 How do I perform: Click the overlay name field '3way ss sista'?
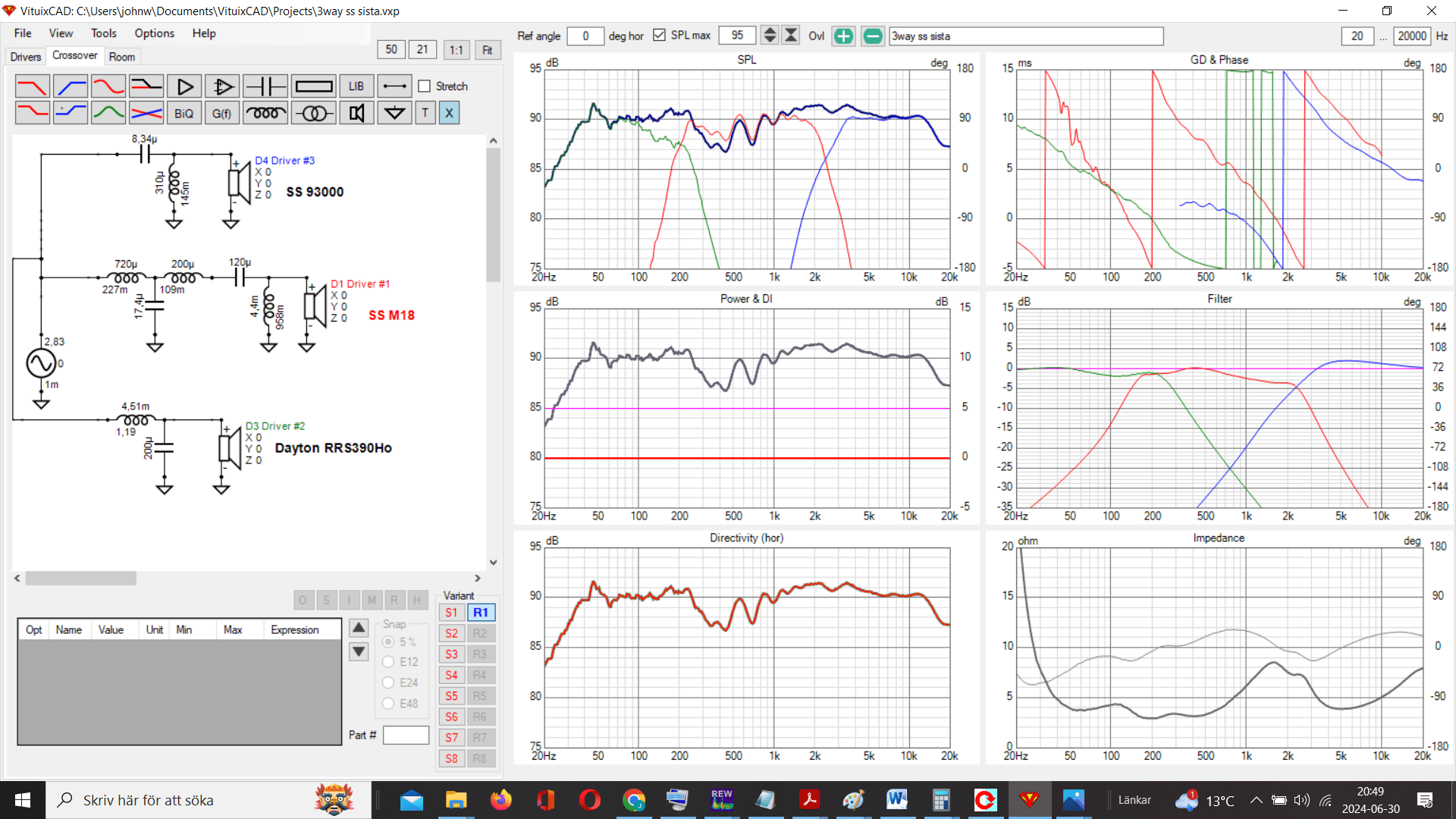[1026, 36]
